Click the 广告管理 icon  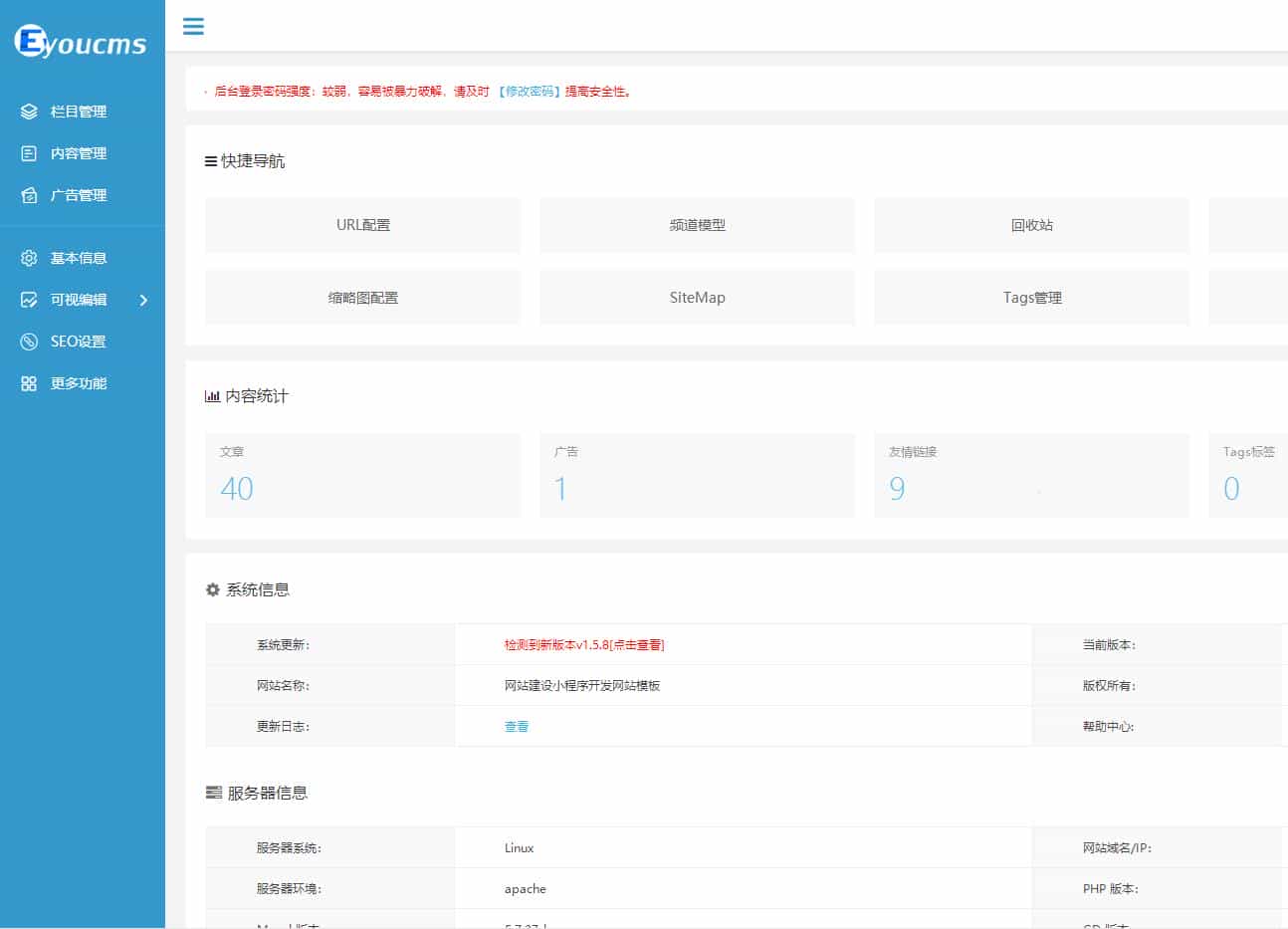point(29,195)
